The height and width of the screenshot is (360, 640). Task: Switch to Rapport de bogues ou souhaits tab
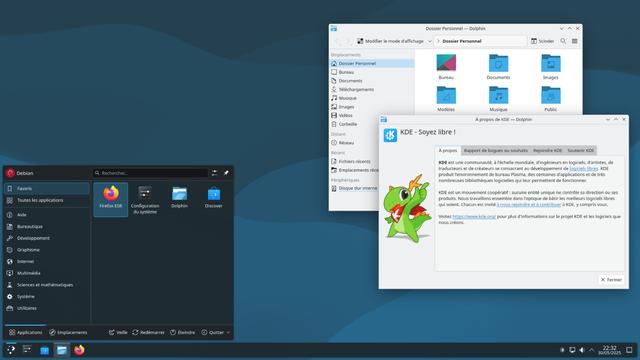click(496, 151)
